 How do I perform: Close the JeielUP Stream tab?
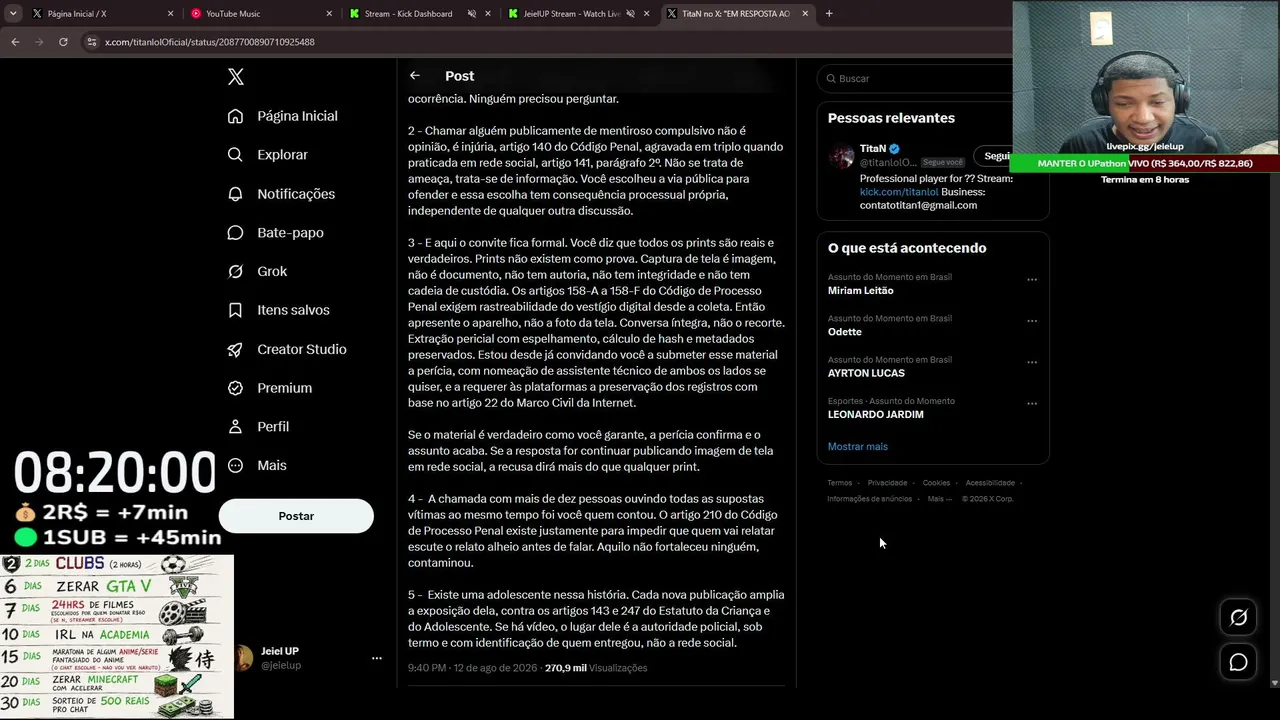tap(645, 14)
